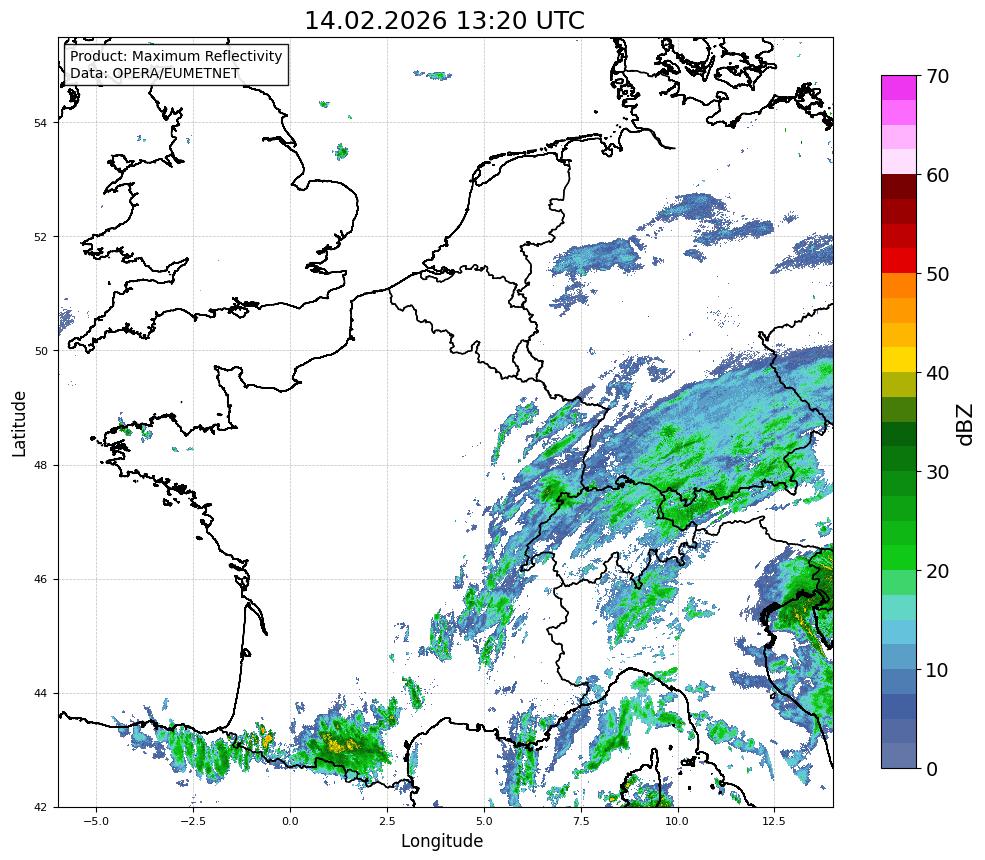Click latitude tick label 52

pos(40,237)
